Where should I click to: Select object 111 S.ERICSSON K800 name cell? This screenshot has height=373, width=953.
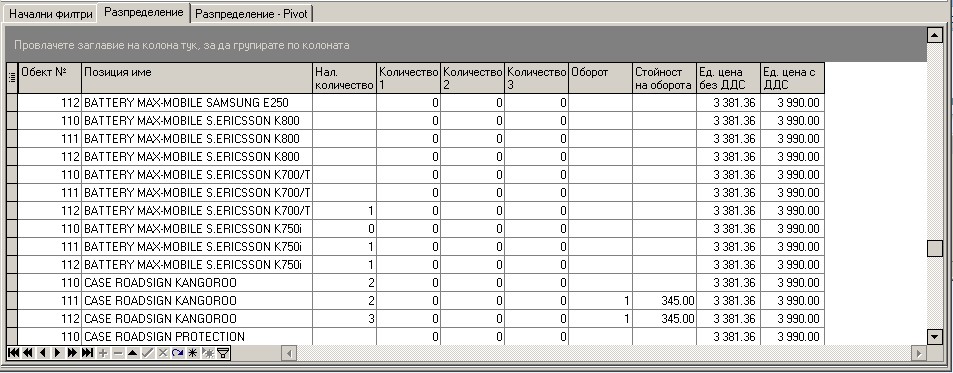[197, 139]
